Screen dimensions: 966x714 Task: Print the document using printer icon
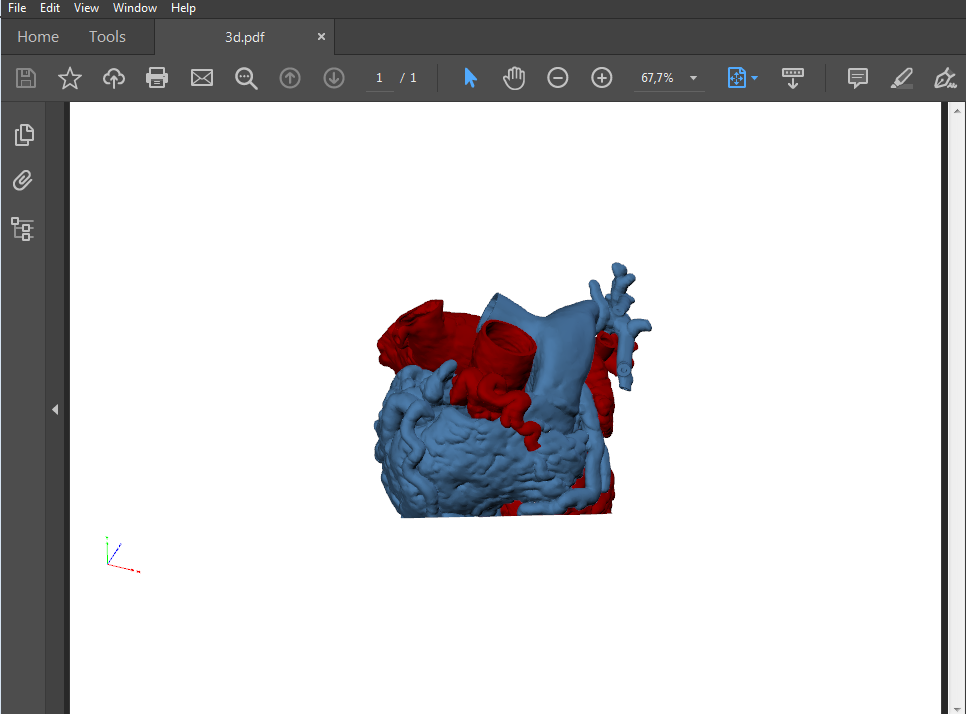[x=157, y=78]
